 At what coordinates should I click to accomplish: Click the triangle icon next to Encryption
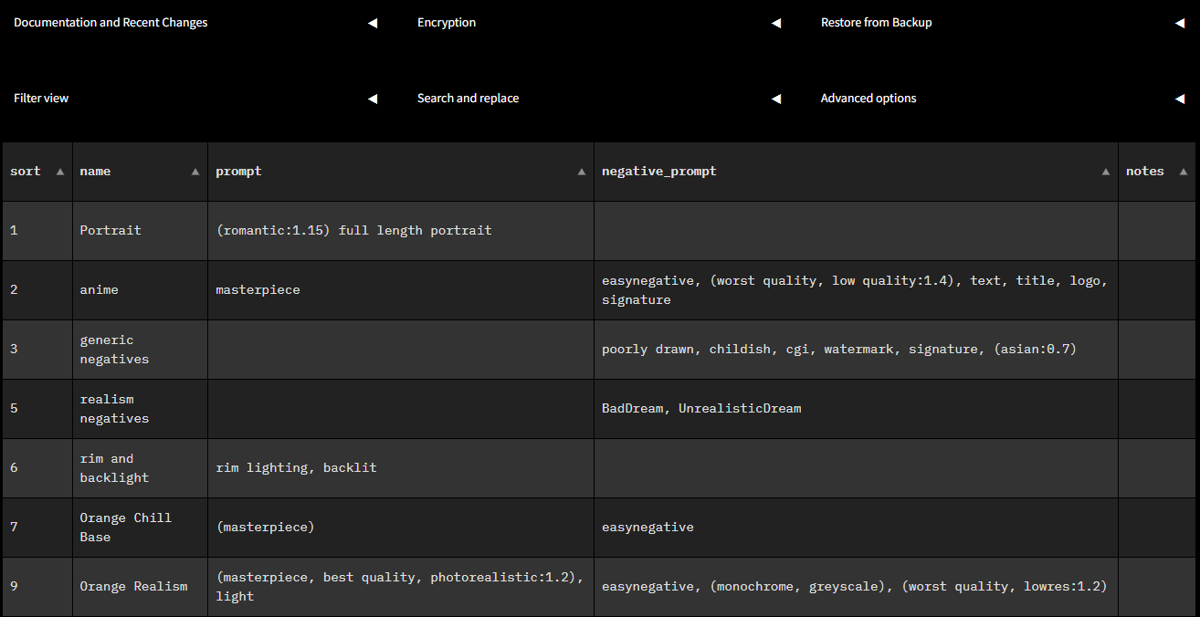tap(776, 22)
